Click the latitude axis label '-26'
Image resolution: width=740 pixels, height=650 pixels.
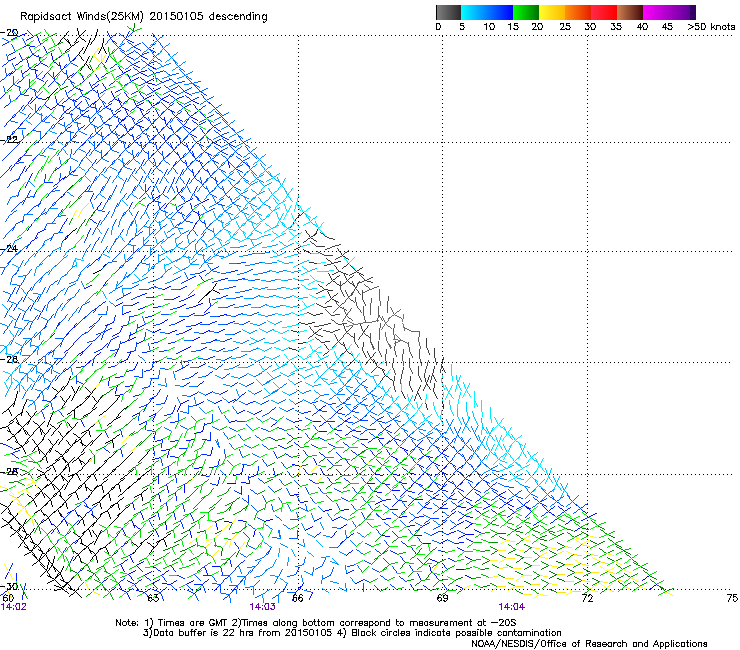click(9, 360)
